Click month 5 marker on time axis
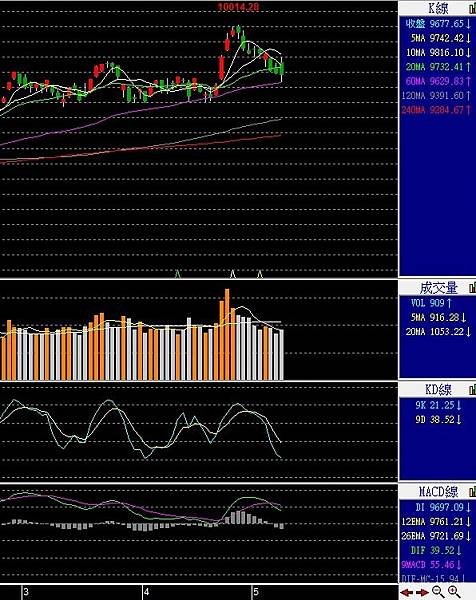This screenshot has width=476, height=600. click(x=256, y=592)
